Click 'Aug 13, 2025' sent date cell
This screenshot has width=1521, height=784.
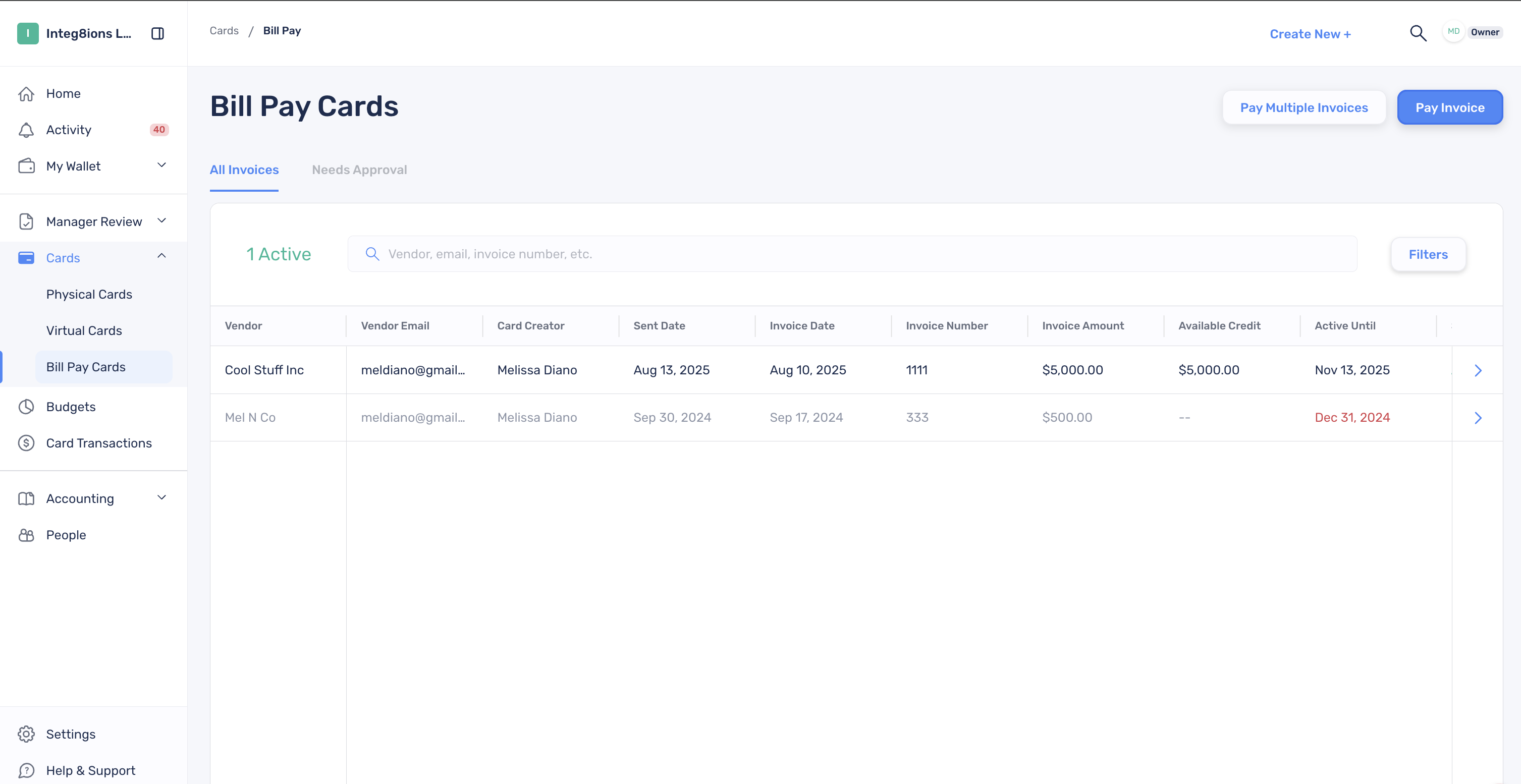(671, 370)
